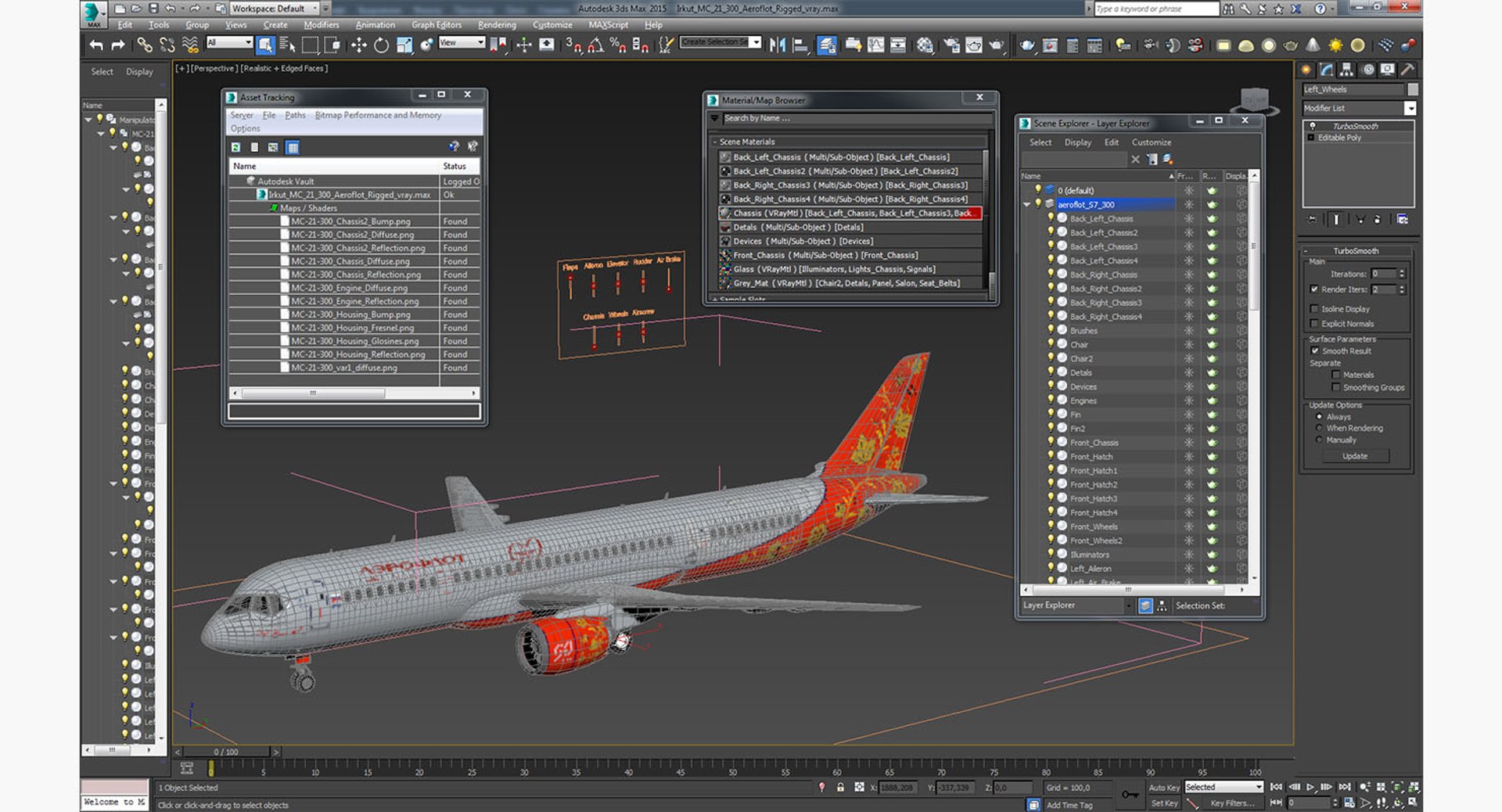Viewport: 1502px width, 812px height.
Task: Open the Graph Editors menu
Action: [x=437, y=25]
